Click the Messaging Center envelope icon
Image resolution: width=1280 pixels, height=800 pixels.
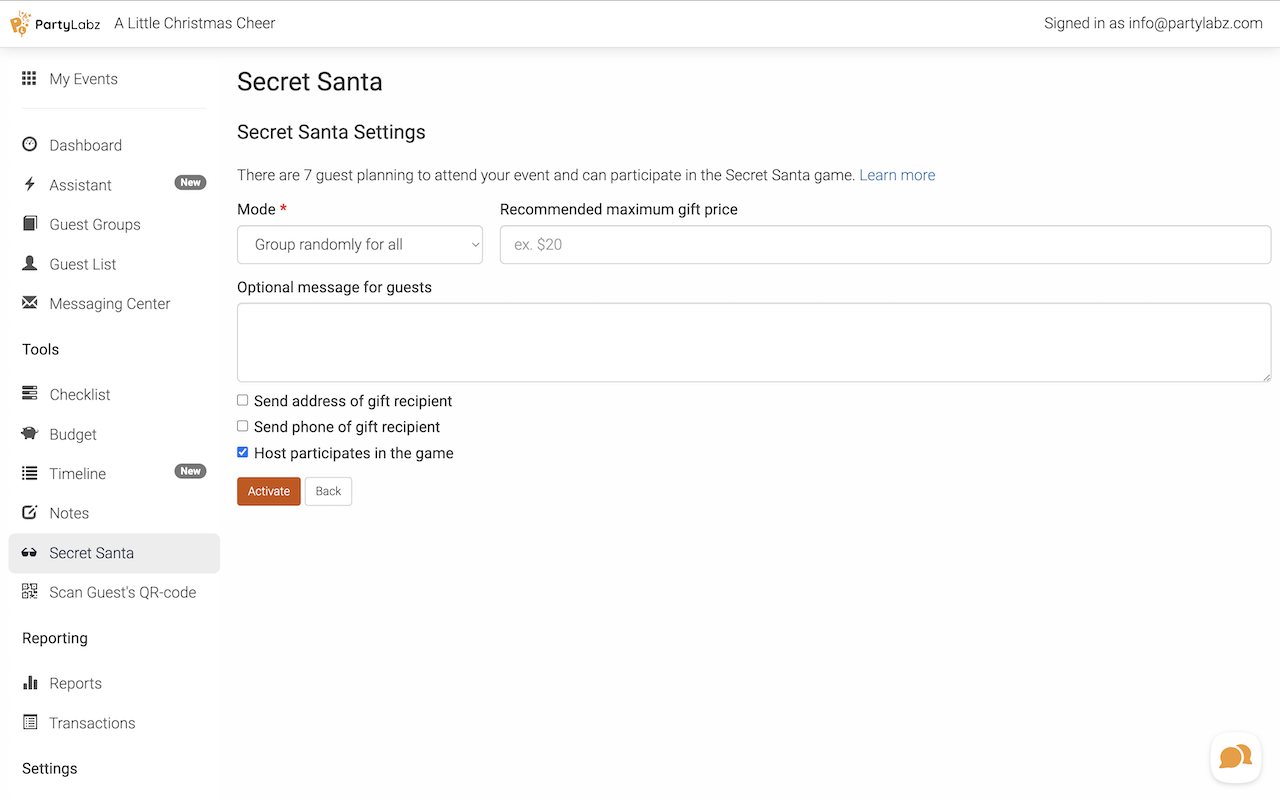tap(30, 303)
